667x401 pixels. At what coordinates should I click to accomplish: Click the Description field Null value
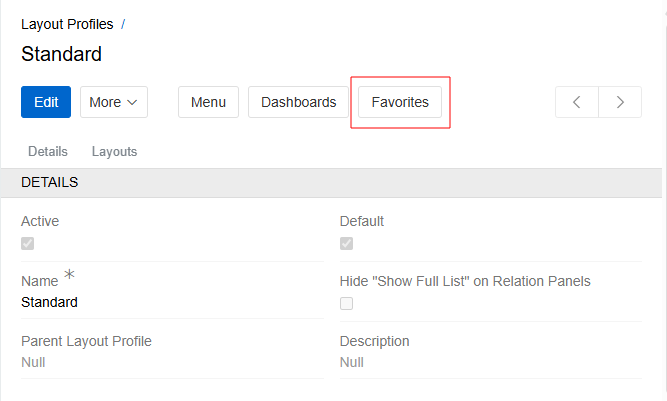[x=351, y=362]
